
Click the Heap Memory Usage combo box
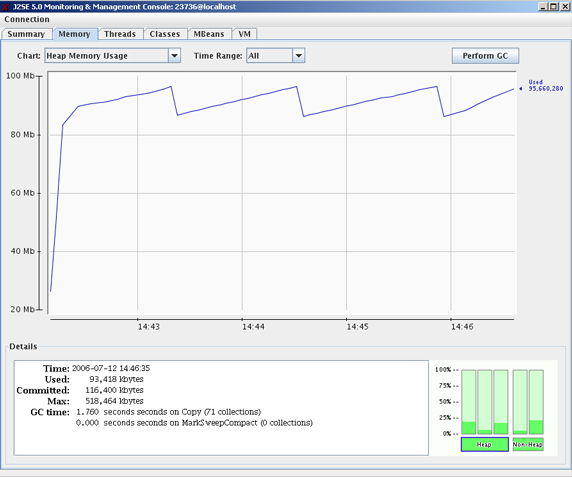click(112, 56)
